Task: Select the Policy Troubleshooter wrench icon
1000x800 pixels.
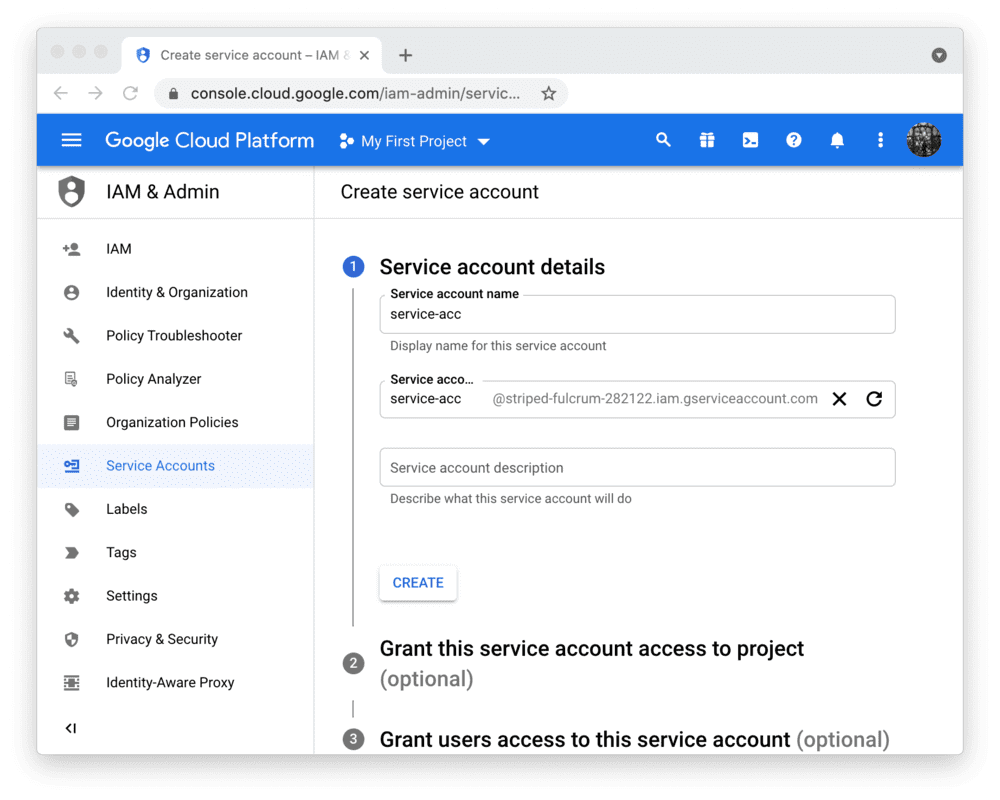Action: [71, 335]
